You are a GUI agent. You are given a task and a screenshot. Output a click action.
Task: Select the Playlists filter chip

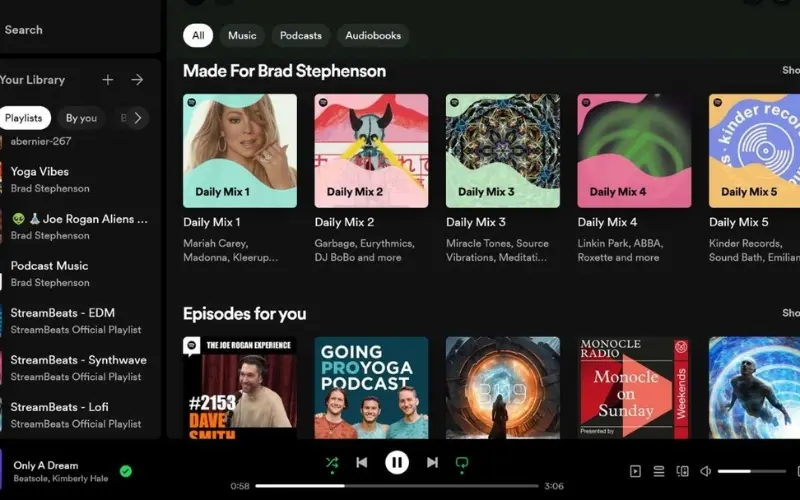(x=24, y=118)
